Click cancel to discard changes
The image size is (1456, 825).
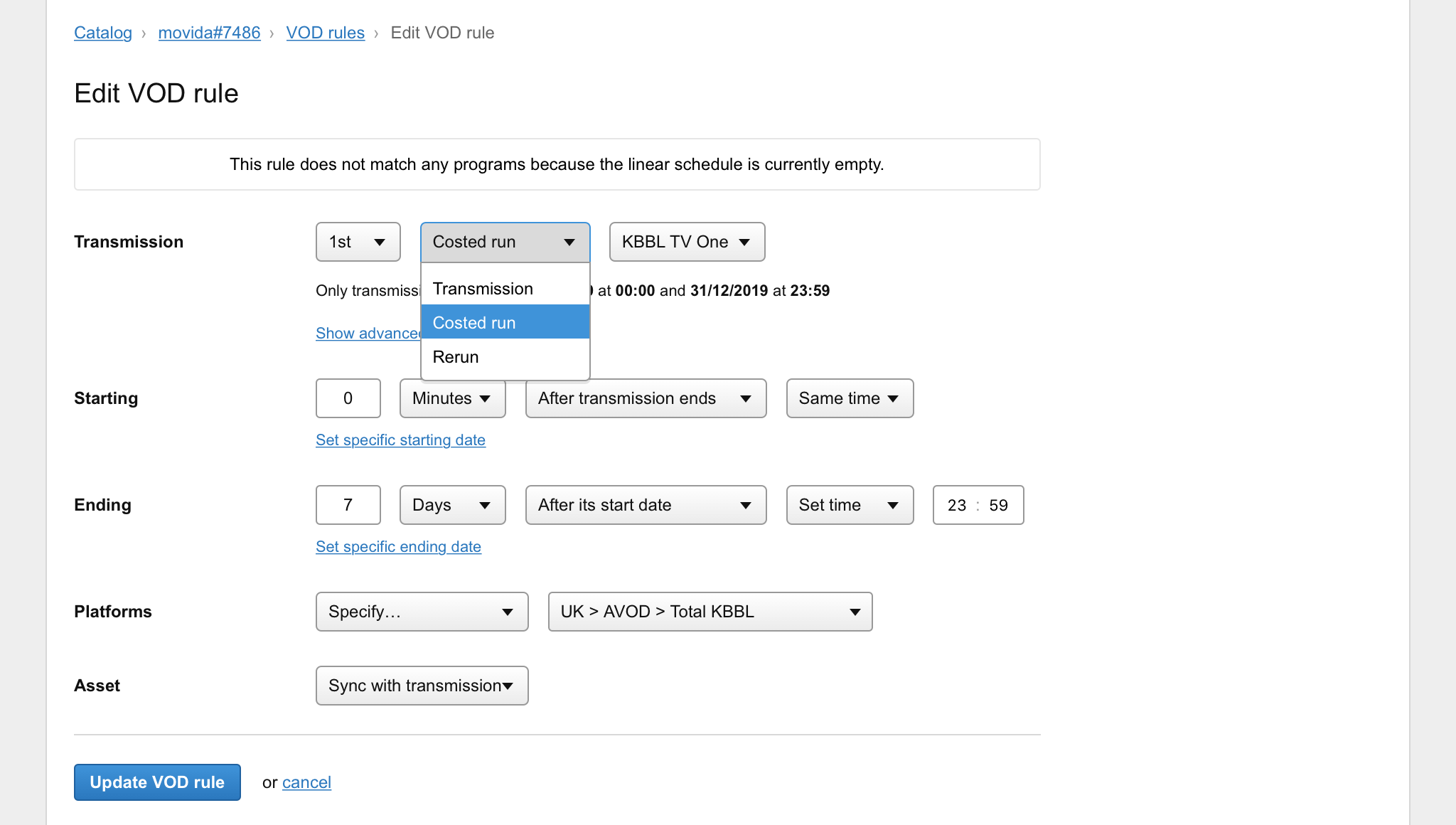click(306, 782)
